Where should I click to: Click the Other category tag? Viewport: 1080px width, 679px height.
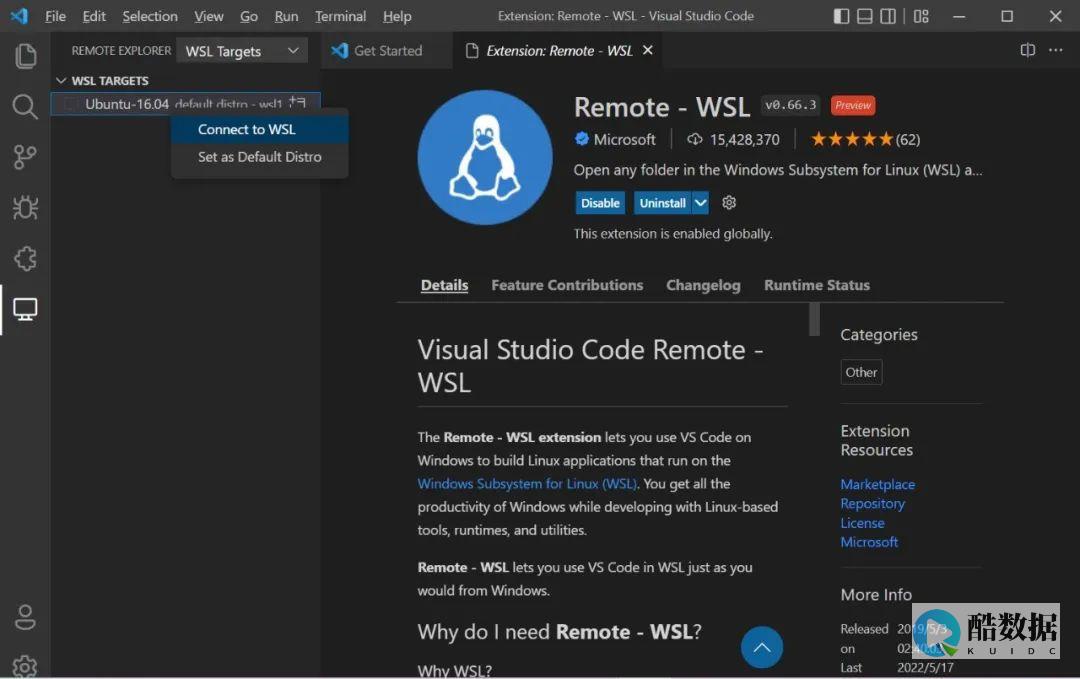861,373
